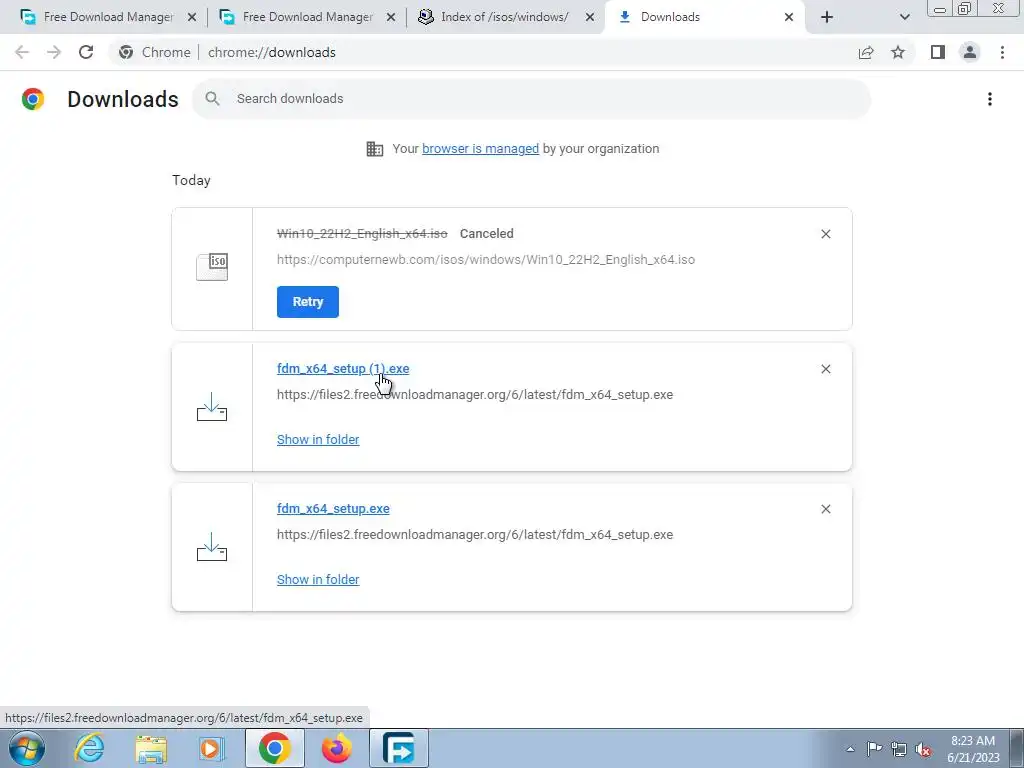
Task: Show fdm_x64_setup (1).exe in folder
Action: [x=318, y=440]
